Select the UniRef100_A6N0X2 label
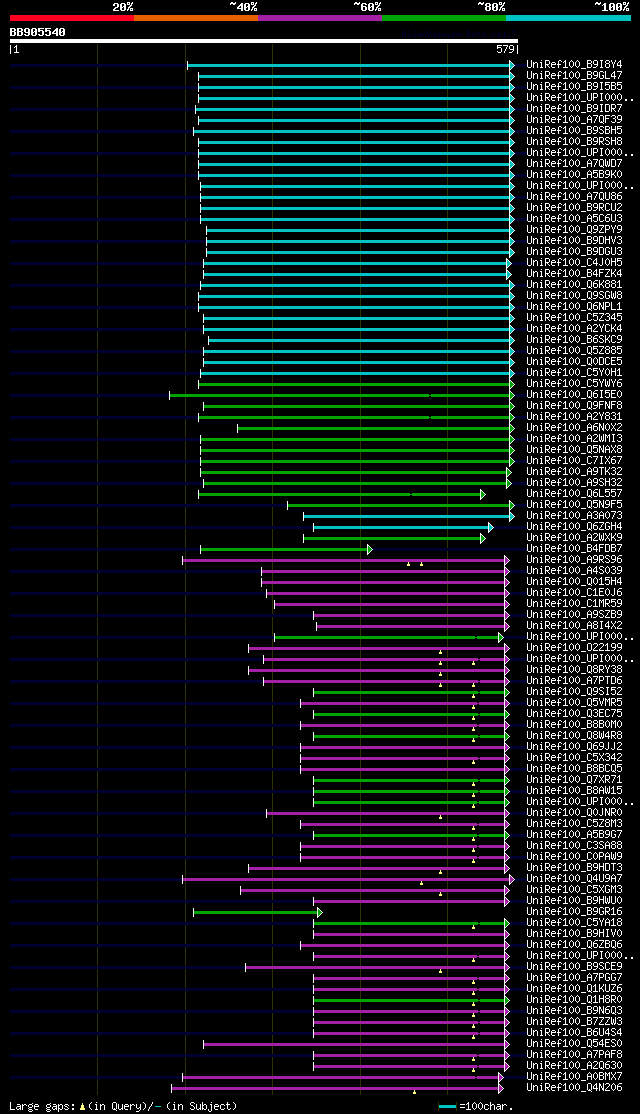Screen dimensions: 640x1114 point(574,428)
